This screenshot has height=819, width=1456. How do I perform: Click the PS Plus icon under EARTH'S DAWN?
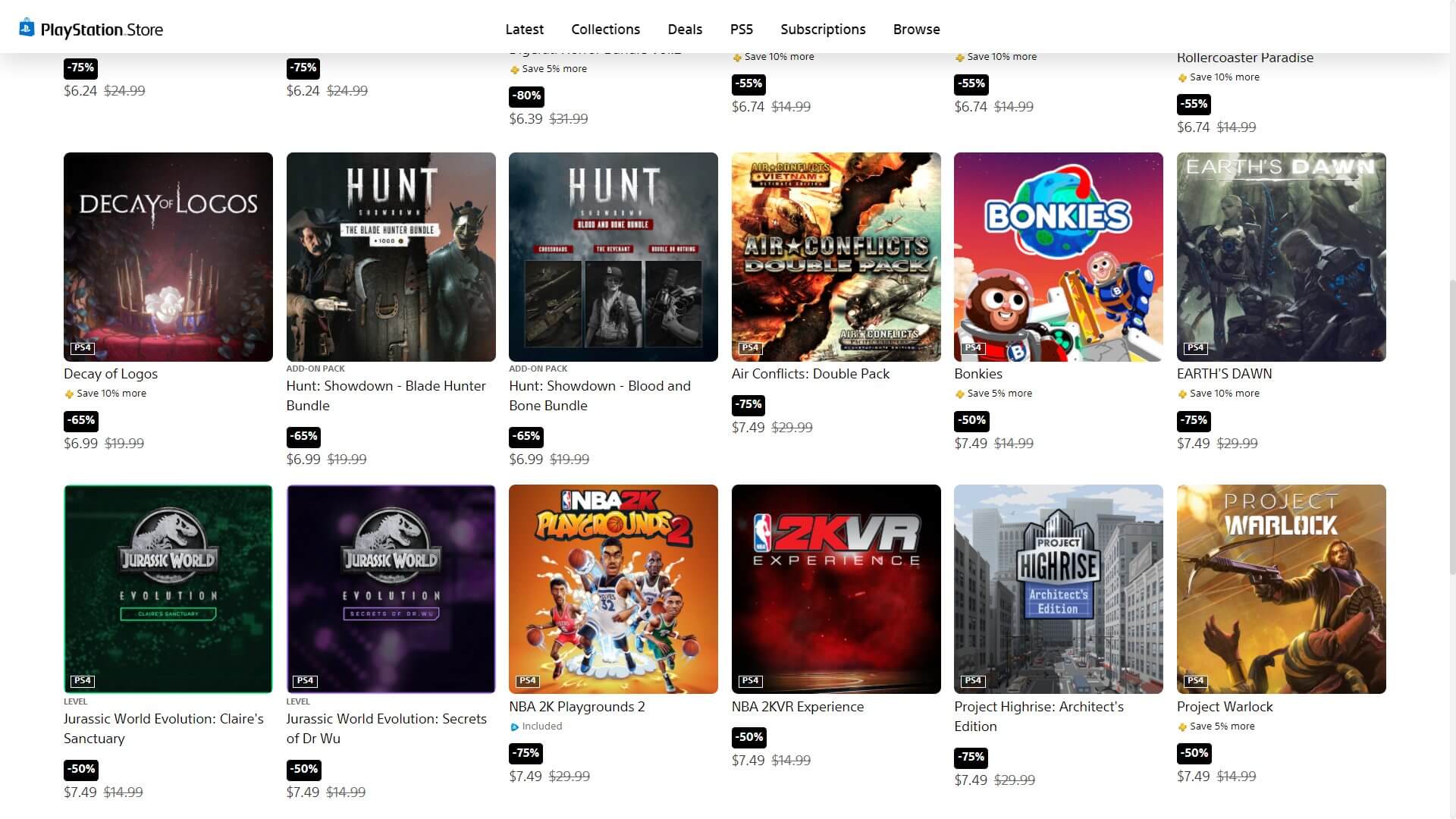coord(1182,394)
